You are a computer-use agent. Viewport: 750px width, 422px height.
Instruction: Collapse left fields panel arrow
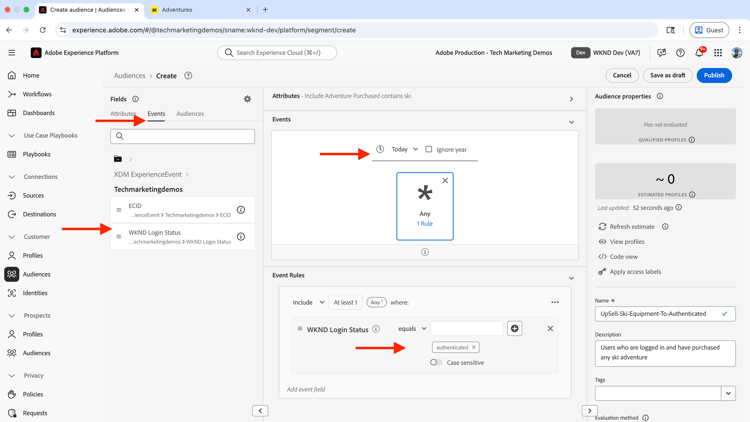tap(260, 411)
